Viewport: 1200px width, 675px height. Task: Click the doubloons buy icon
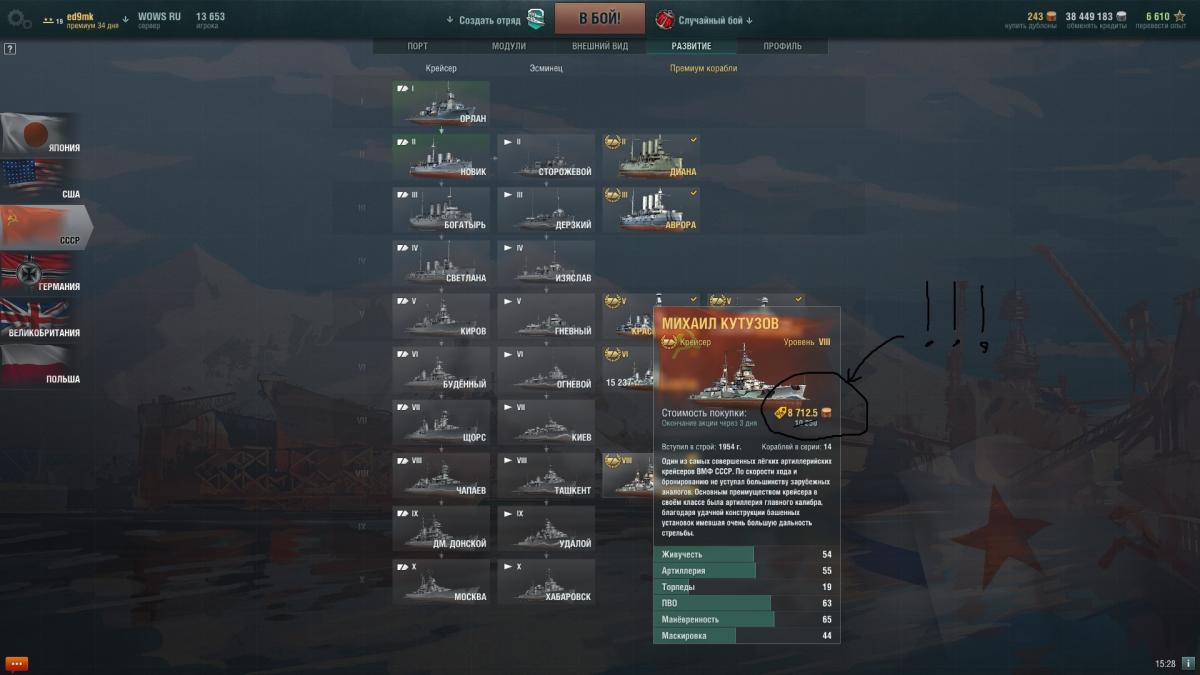1051,16
